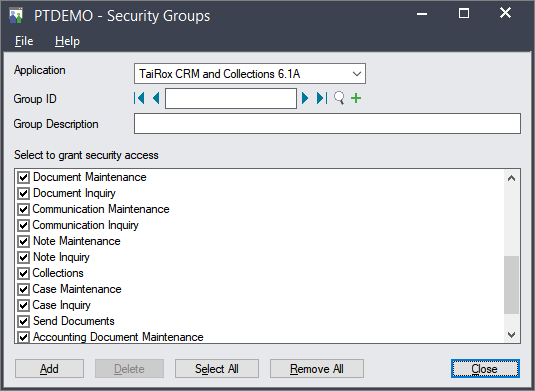Minimize the Security Groups window
The height and width of the screenshot is (391, 535).
click(x=422, y=14)
